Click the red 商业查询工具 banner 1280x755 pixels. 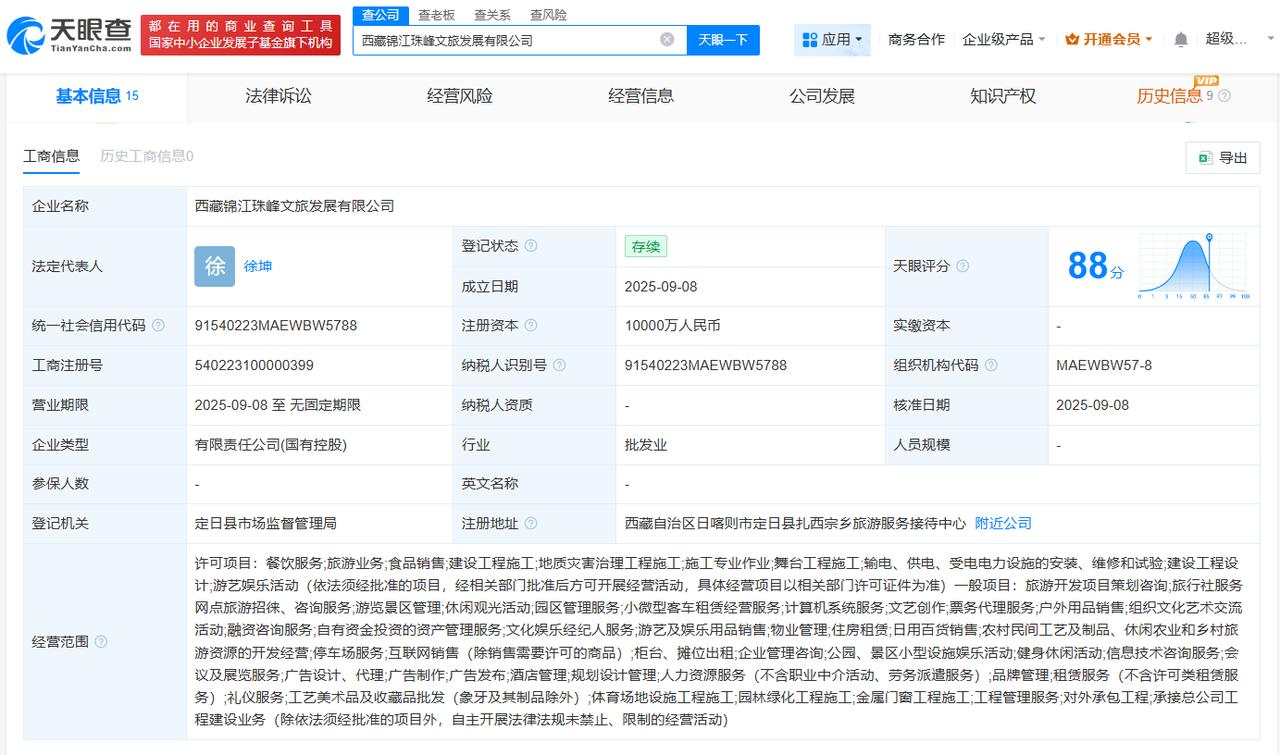pyautogui.click(x=241, y=36)
